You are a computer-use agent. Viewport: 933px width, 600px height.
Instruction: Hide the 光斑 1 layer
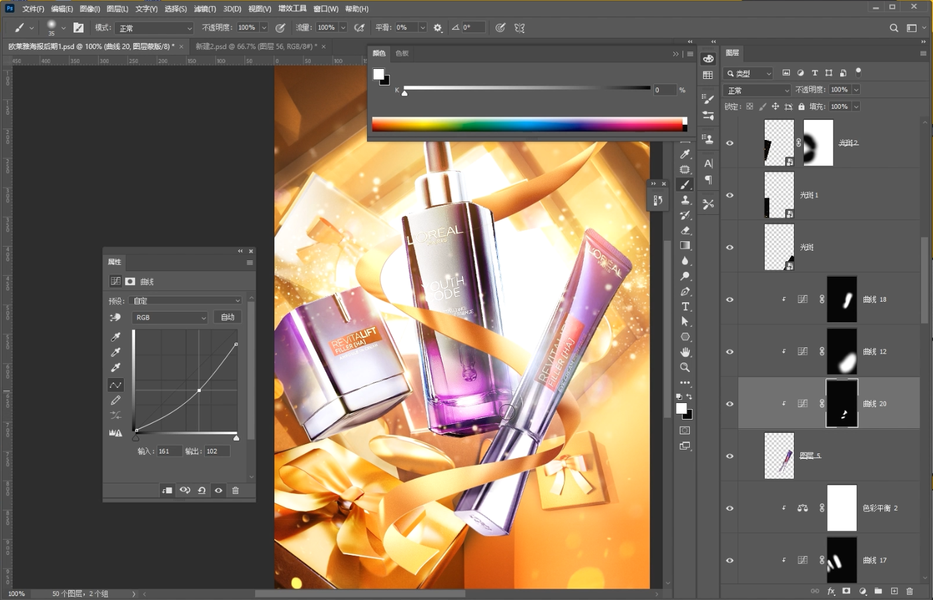(x=730, y=195)
